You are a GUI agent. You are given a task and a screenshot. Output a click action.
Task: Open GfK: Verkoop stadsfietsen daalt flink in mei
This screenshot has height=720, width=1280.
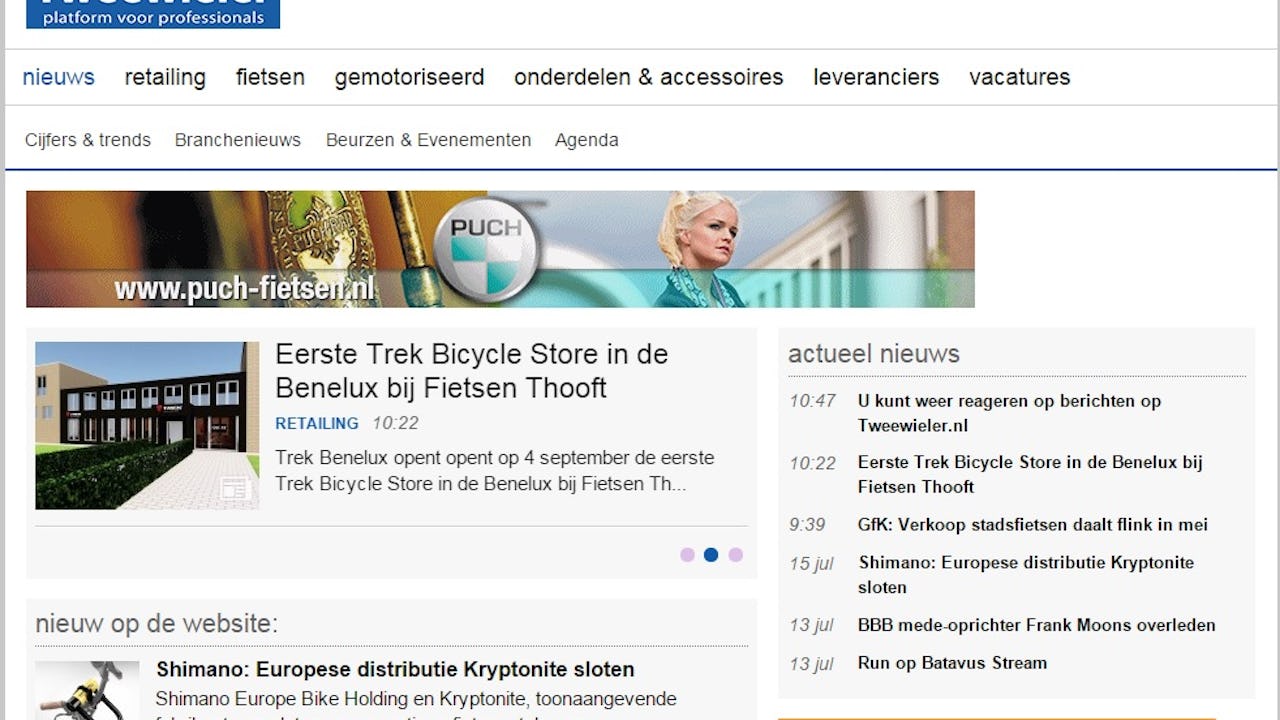pyautogui.click(x=1033, y=525)
